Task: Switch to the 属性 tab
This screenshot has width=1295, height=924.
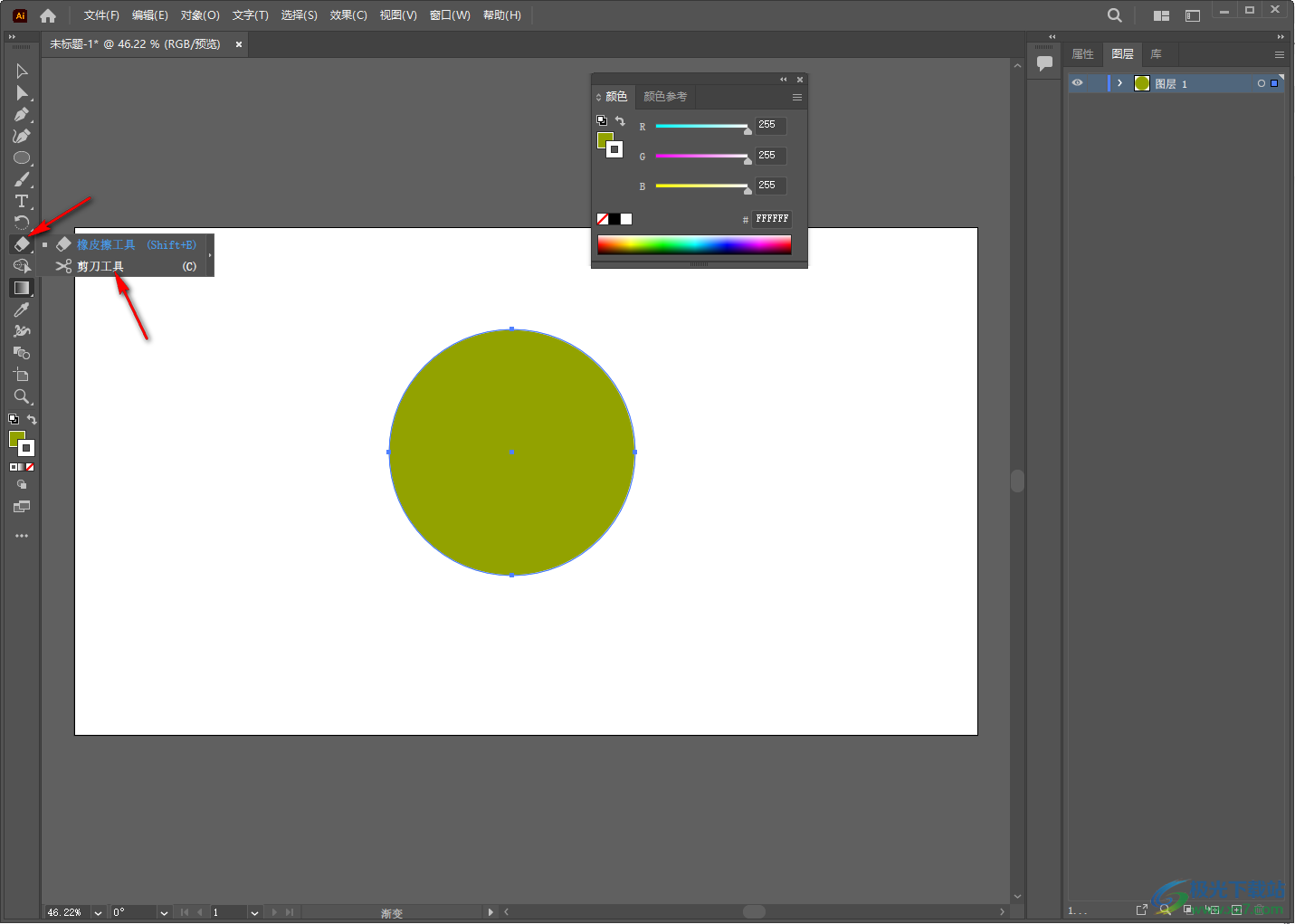Action: [x=1083, y=54]
